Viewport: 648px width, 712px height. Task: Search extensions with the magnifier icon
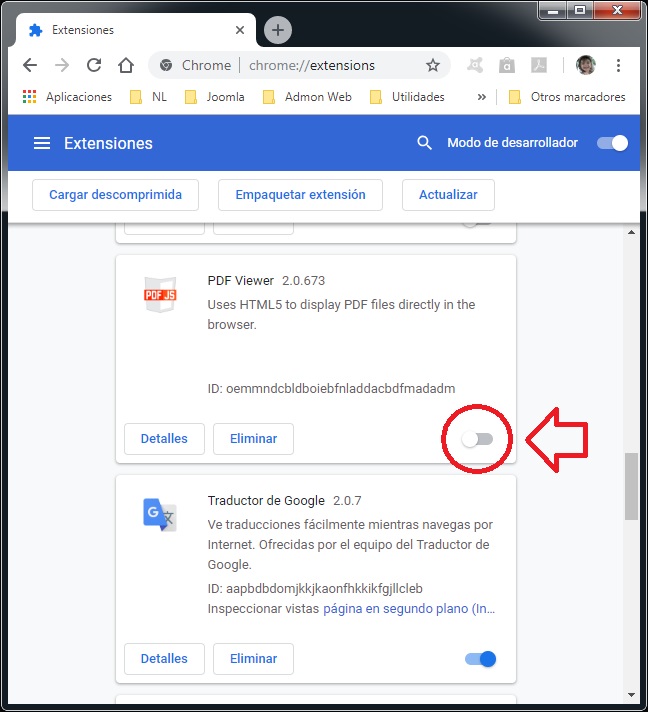pos(424,143)
